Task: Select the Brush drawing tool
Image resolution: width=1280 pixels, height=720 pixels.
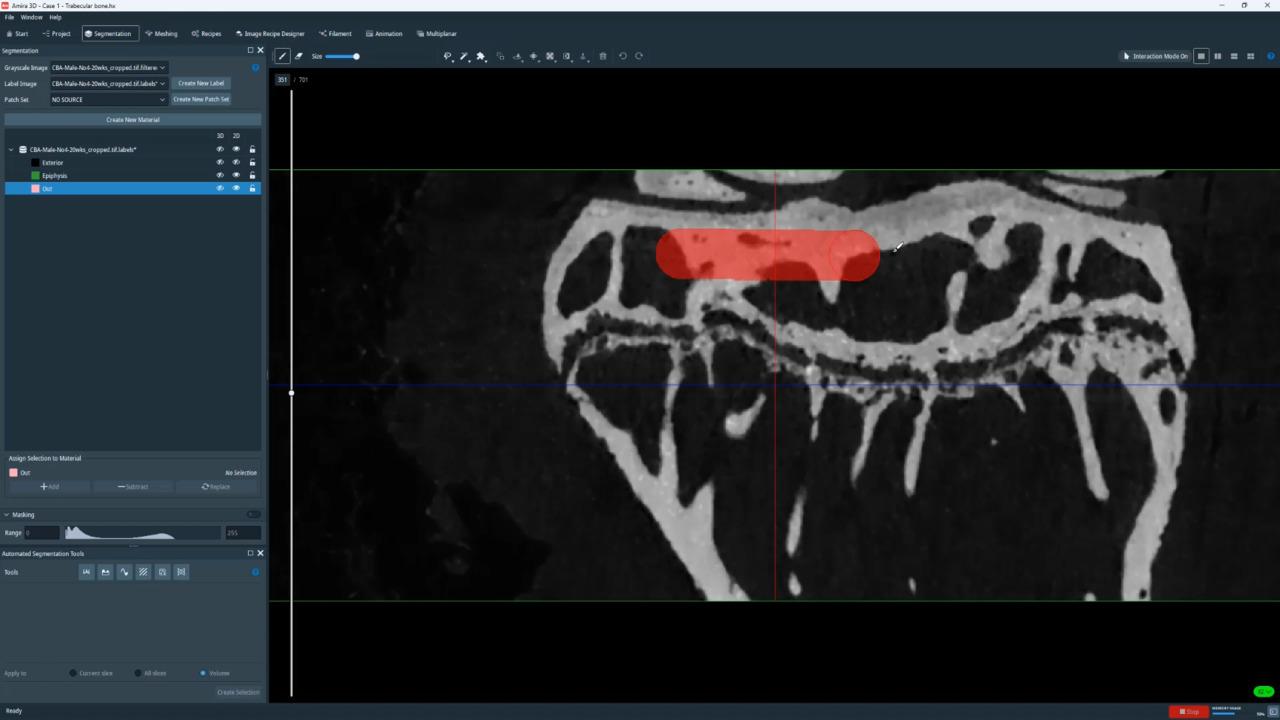Action: point(283,56)
